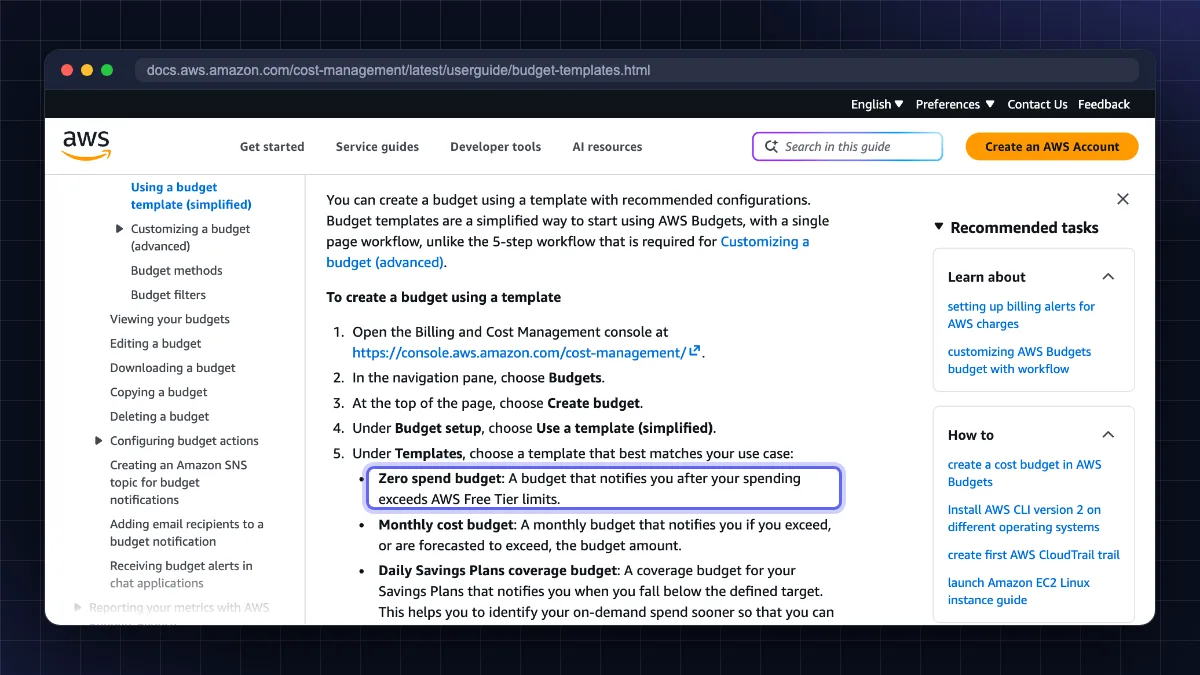The width and height of the screenshot is (1200, 675).
Task: Open setting up billing alerts link
Action: (1021, 315)
